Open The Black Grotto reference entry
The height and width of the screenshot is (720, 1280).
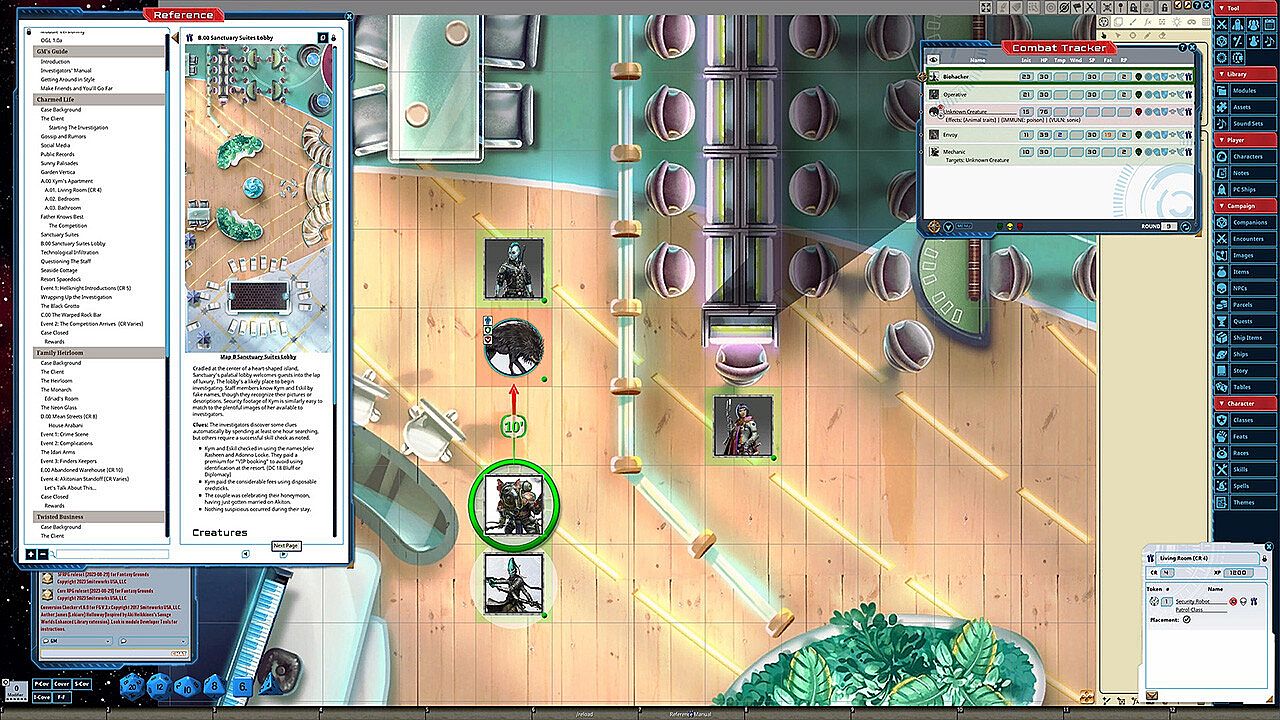point(60,306)
